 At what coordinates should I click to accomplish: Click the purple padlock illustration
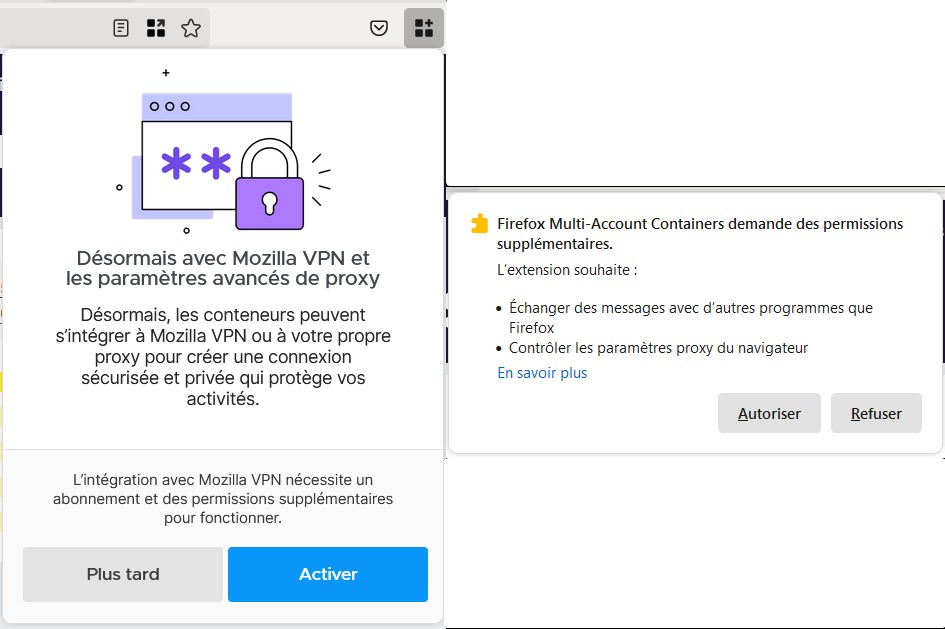point(269,184)
